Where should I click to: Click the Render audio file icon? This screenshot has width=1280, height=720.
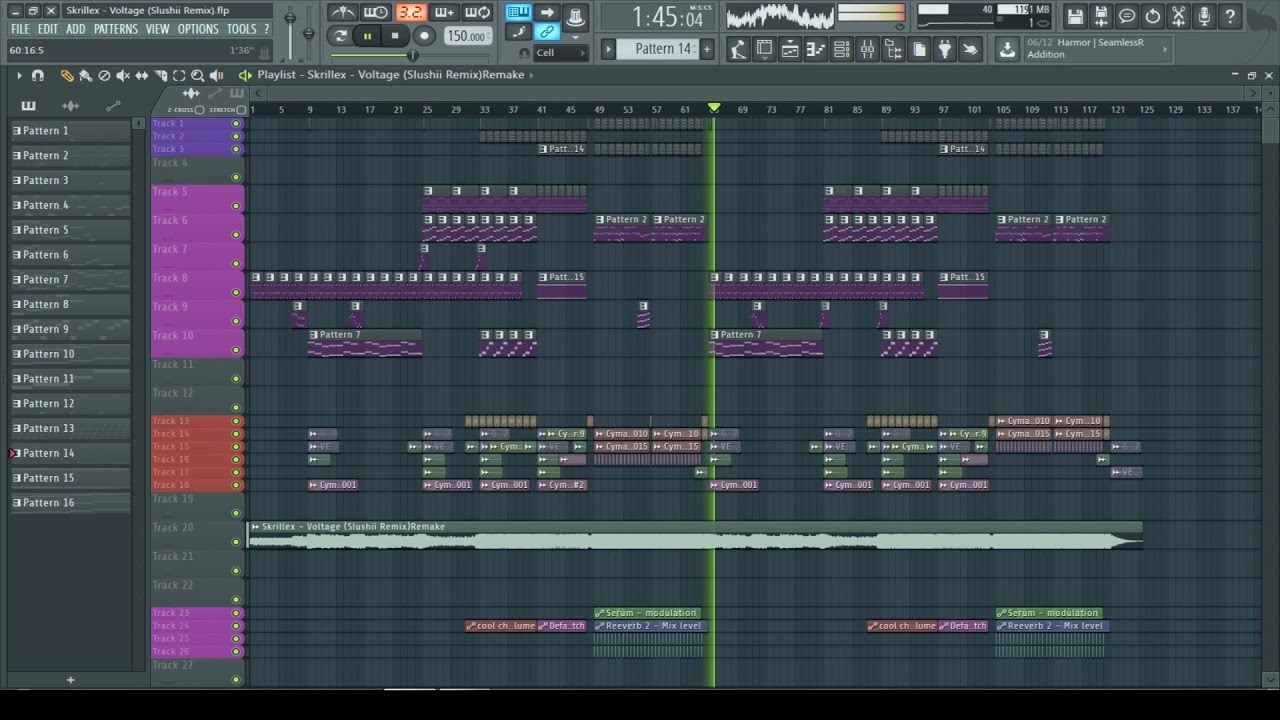coord(1101,16)
